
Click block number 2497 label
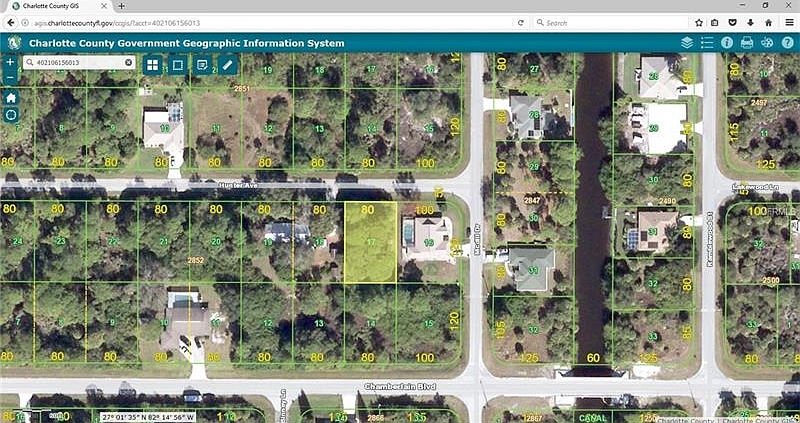pyautogui.click(x=759, y=103)
